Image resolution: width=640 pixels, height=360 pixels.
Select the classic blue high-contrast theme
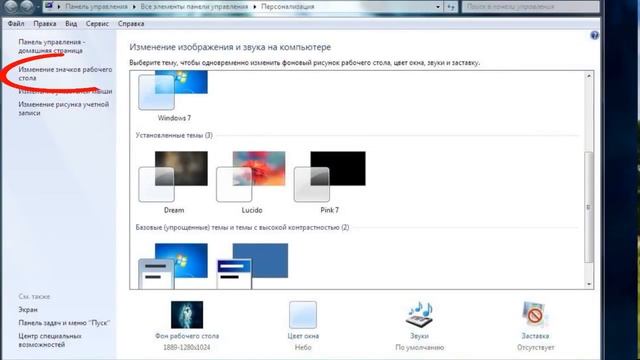(x=252, y=266)
